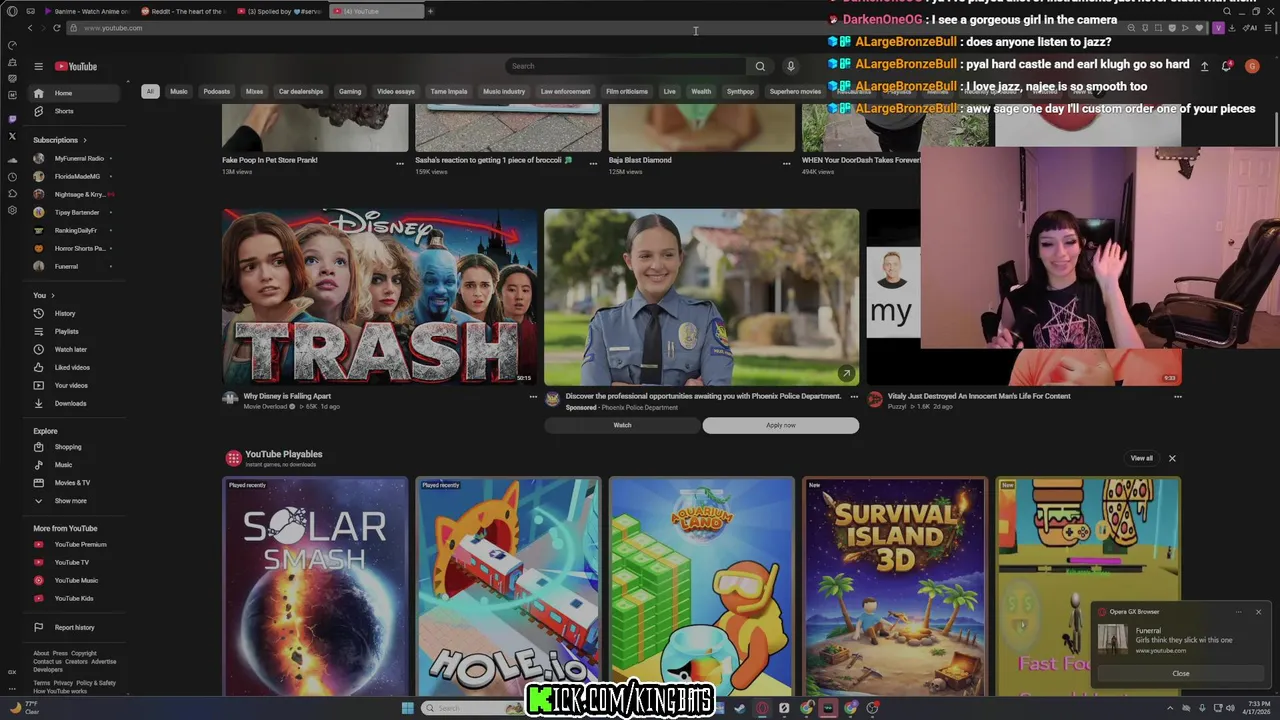Open Watch later in sidebar
The image size is (1280, 720).
72,349
